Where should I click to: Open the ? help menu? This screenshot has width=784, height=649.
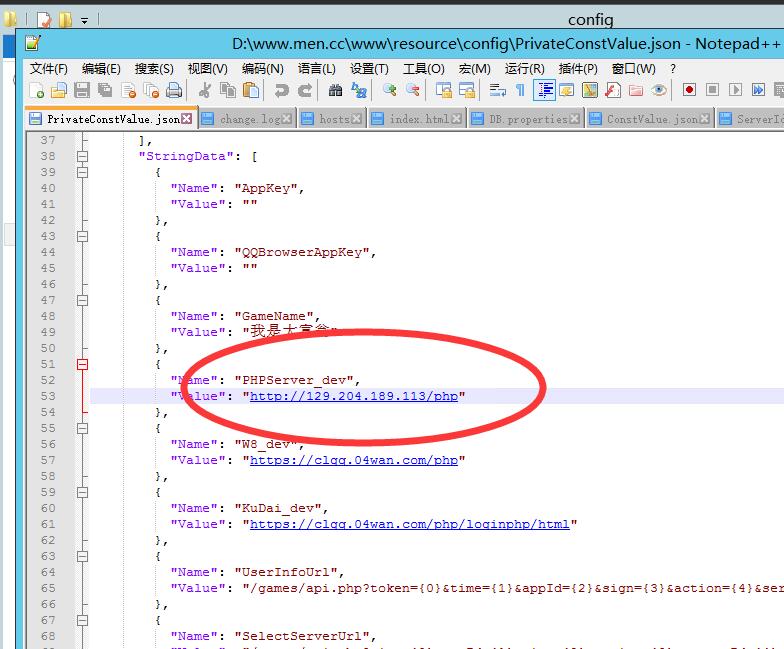(673, 68)
